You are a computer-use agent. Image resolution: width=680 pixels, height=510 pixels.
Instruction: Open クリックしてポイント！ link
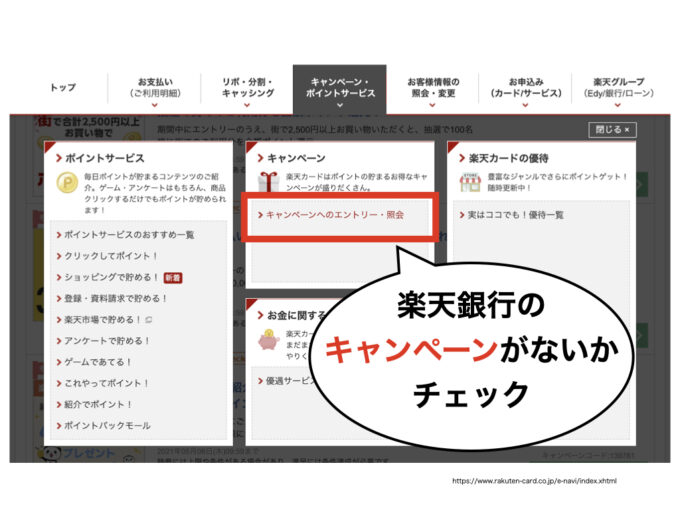111,256
